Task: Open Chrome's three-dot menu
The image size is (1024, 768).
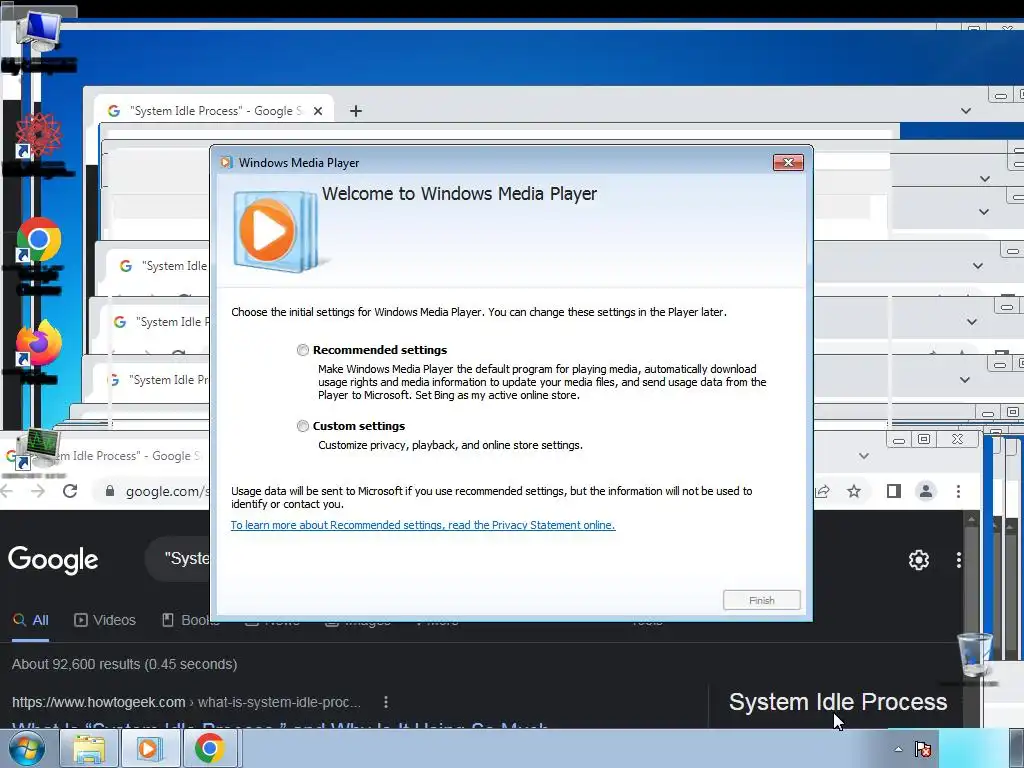Action: (958, 491)
